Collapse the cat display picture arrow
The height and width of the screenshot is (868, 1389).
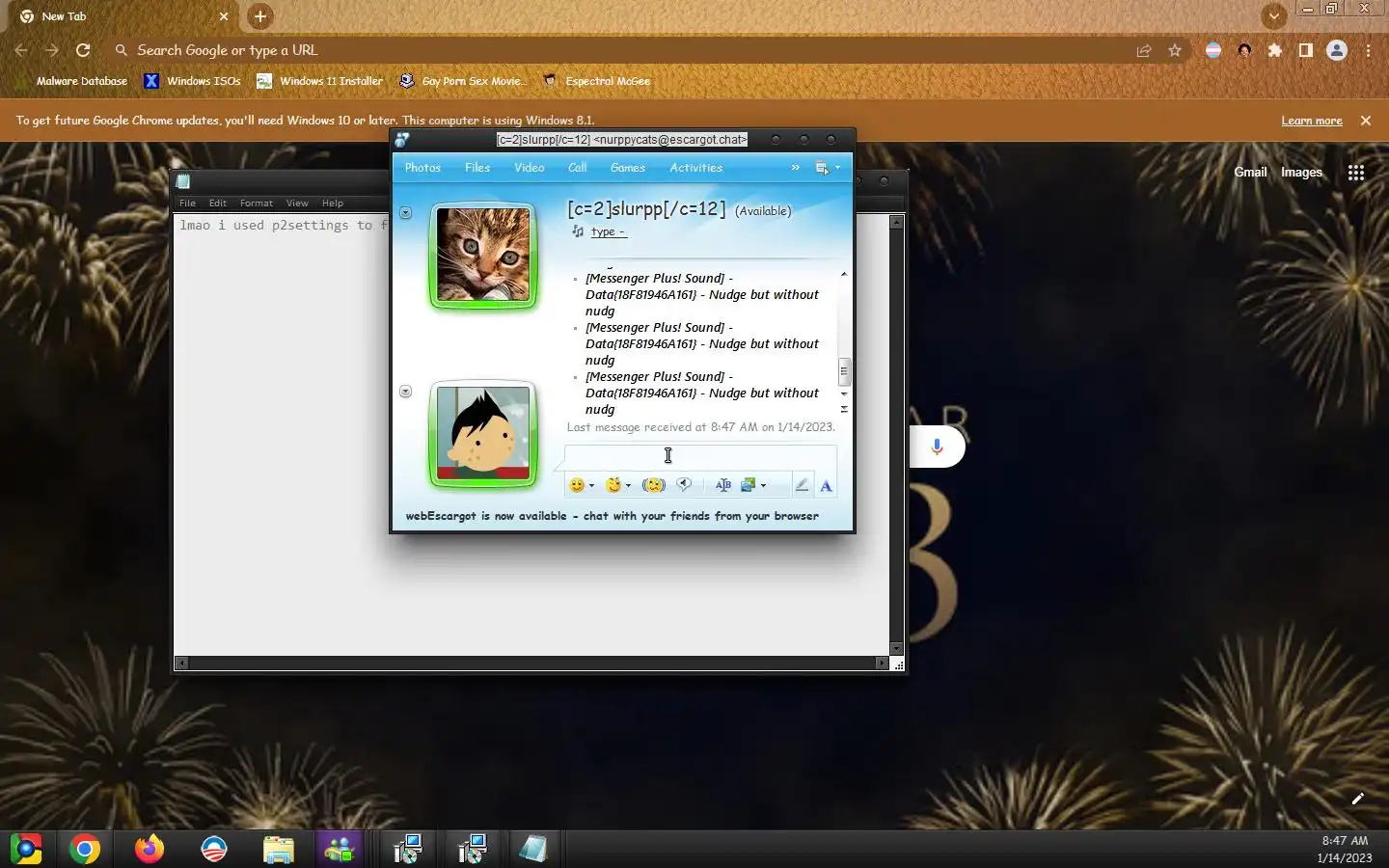pos(406,212)
